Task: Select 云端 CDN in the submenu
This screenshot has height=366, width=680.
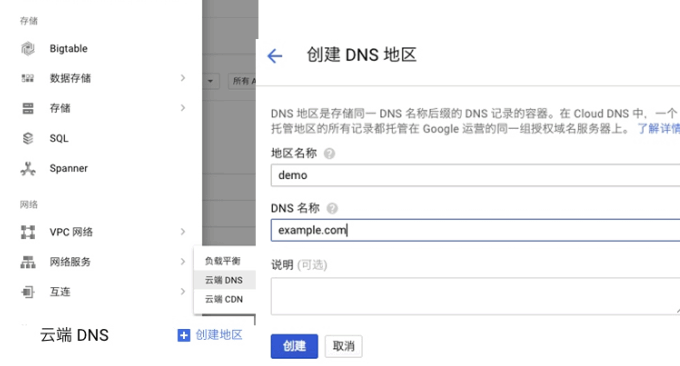Action: coord(225,299)
